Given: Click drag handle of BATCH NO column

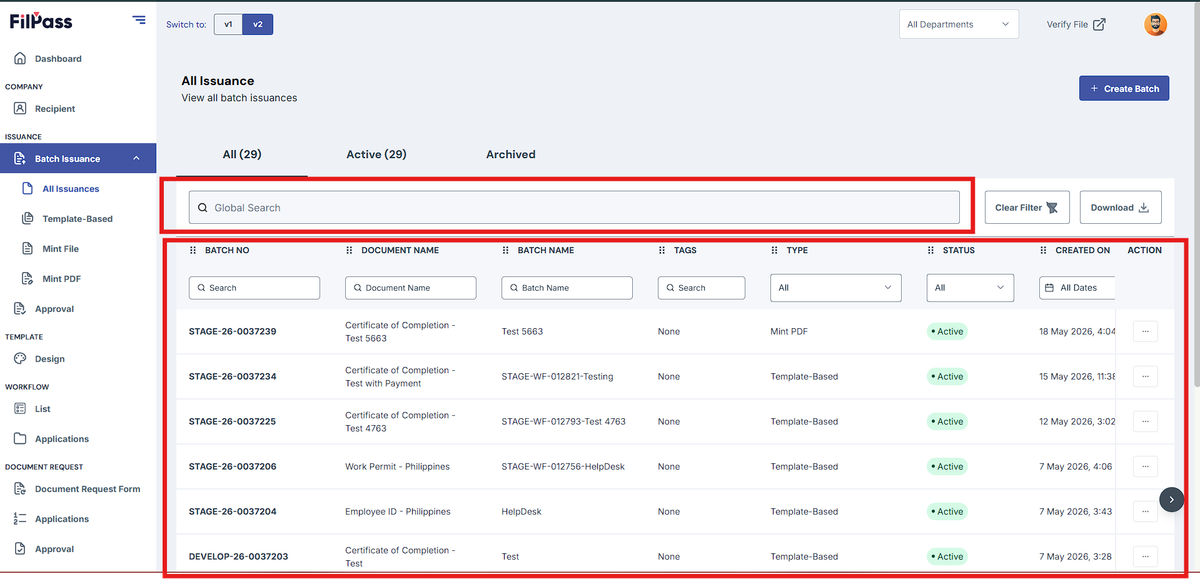Looking at the screenshot, I should (x=193, y=250).
